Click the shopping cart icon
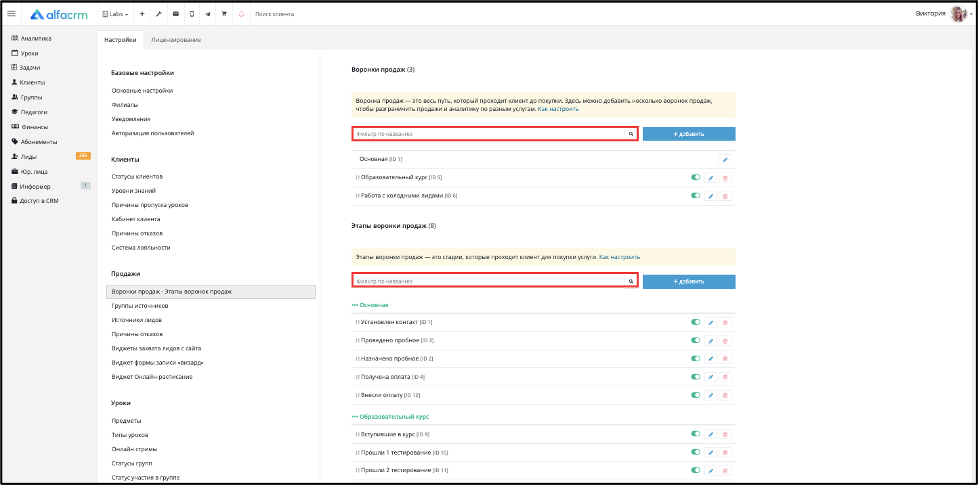This screenshot has height=485, width=979. (x=224, y=14)
